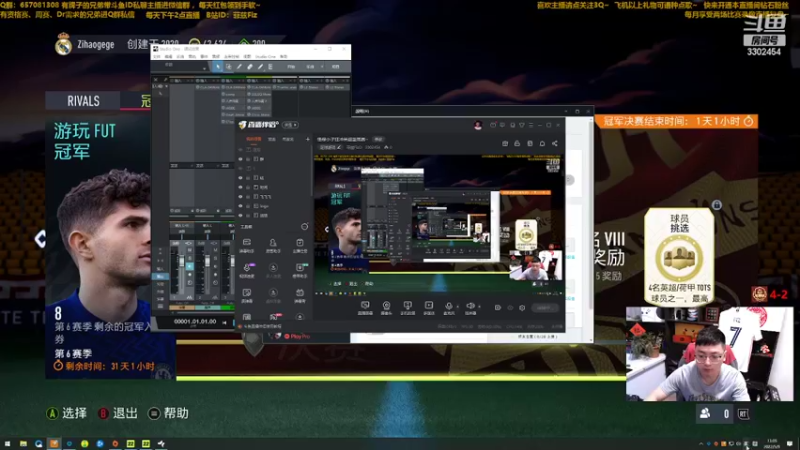Open settings gear beside the start-live button

pos(522,308)
